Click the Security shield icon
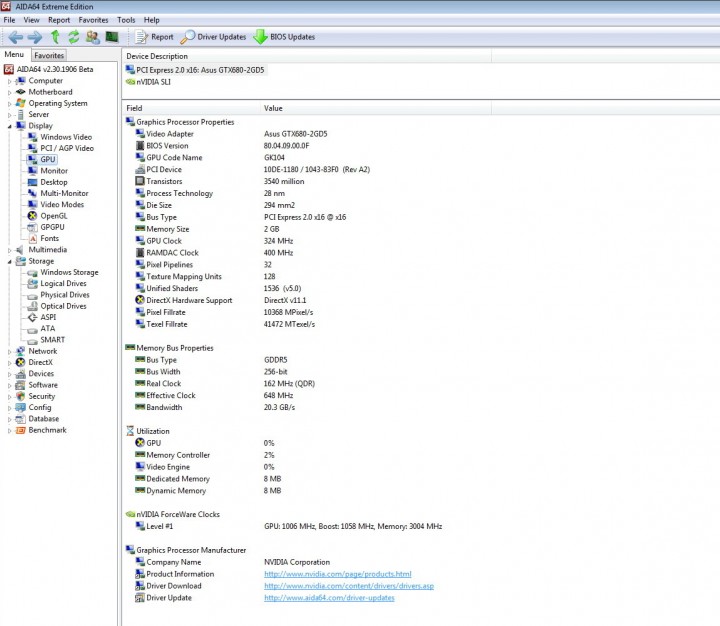Viewport: 720px width, 626px height. tap(20, 396)
